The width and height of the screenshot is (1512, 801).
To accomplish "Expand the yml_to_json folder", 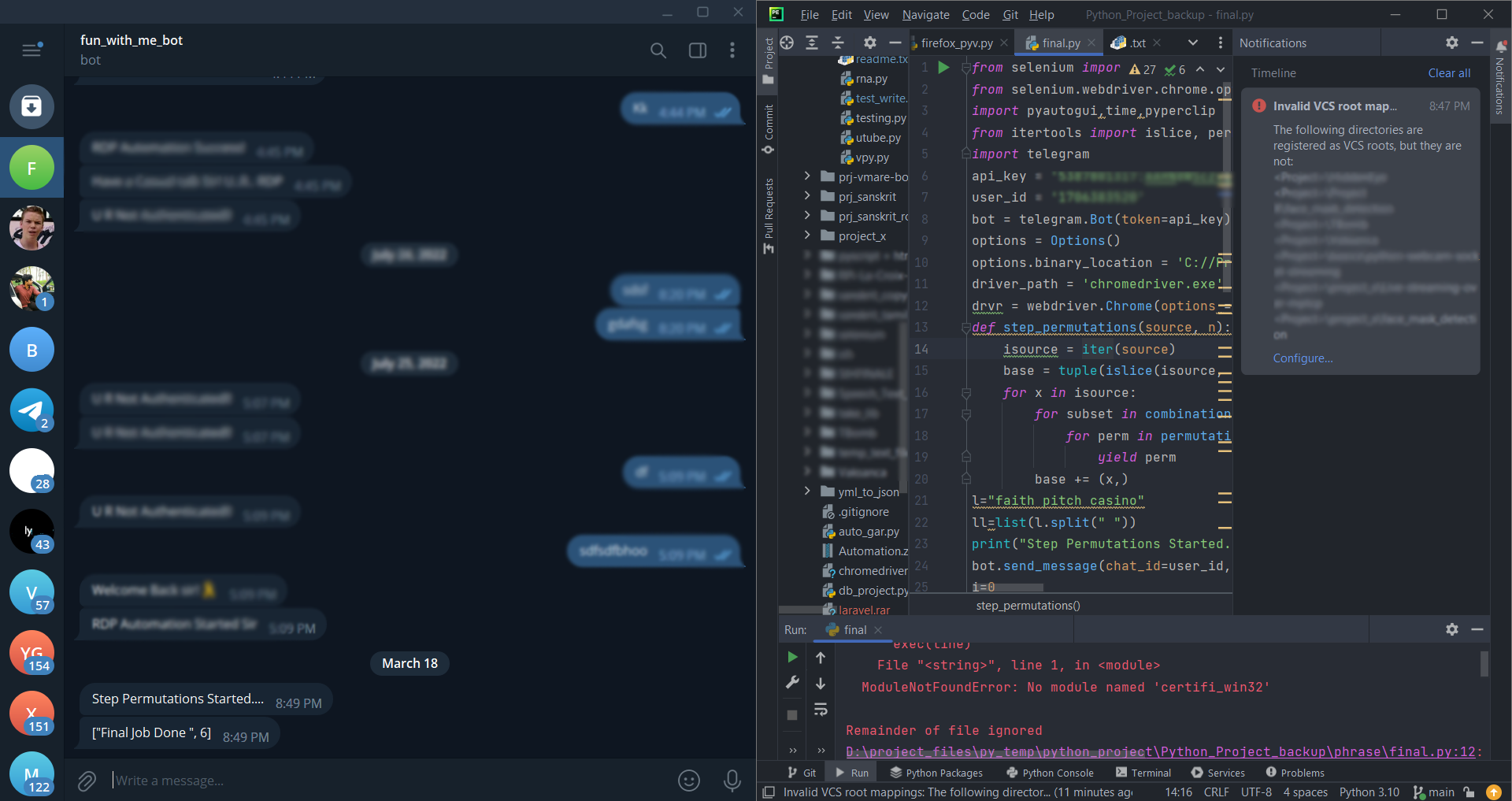I will pos(807,491).
